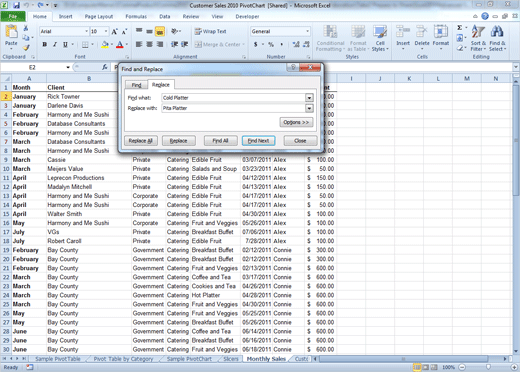
Task: Open Sort & Filter menu
Action: (x=478, y=39)
